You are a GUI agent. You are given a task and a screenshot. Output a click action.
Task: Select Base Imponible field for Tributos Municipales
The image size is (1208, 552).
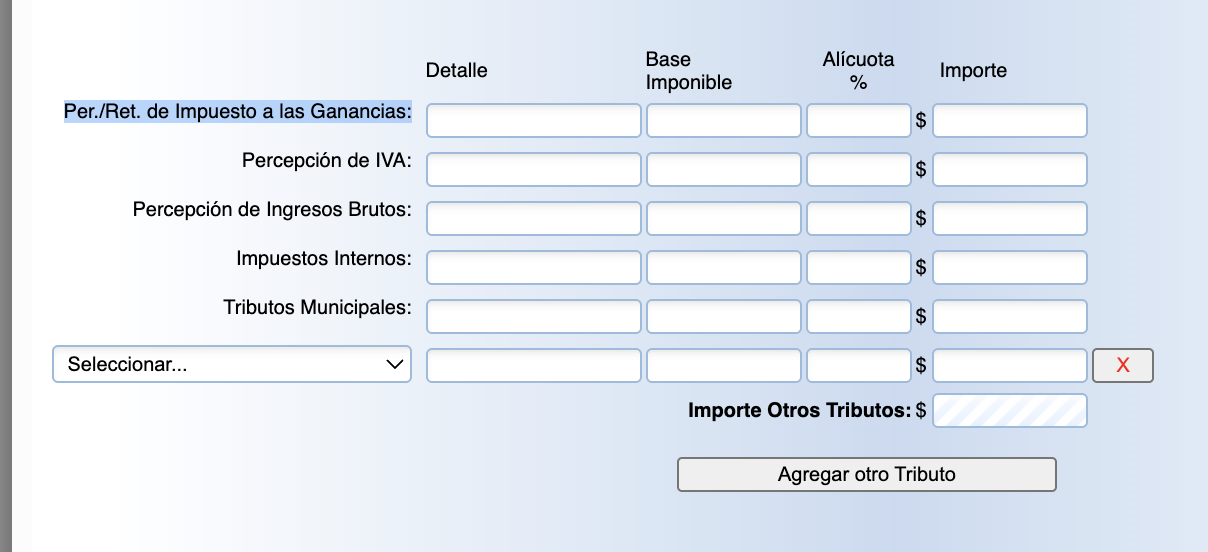(x=723, y=317)
